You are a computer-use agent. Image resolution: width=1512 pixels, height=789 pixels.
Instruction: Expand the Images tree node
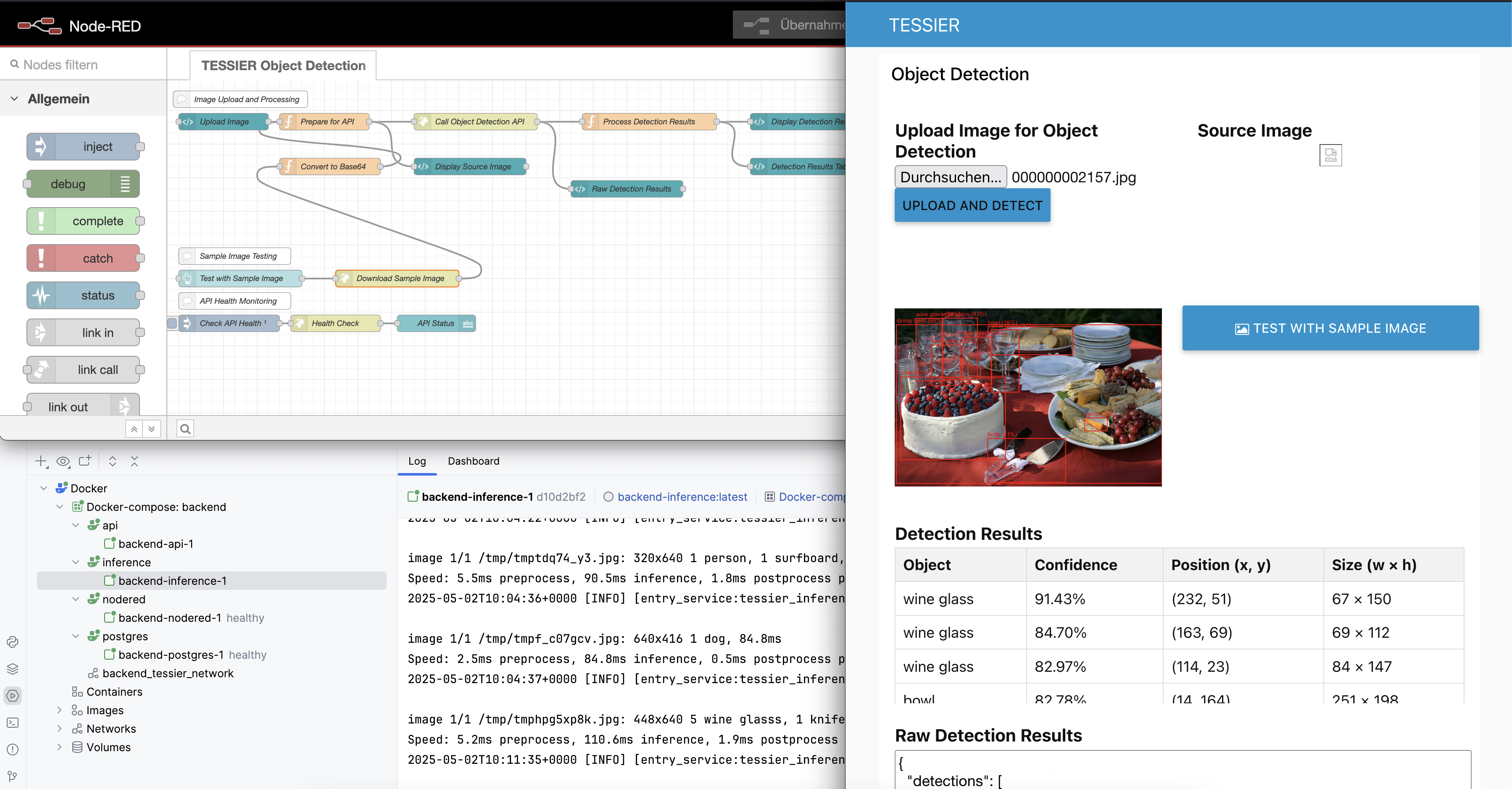click(59, 710)
